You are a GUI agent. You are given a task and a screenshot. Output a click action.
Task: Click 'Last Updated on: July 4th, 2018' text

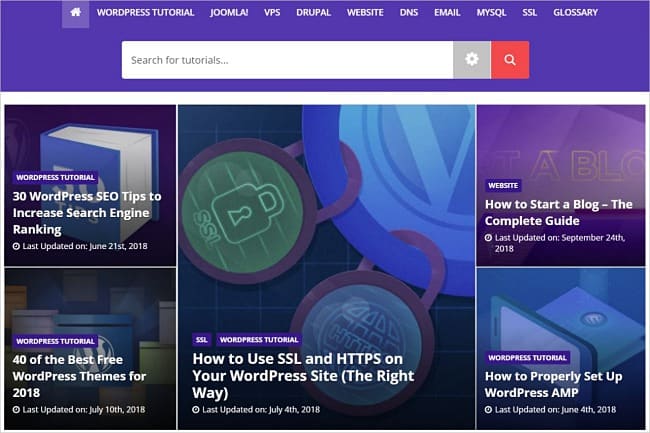261,410
